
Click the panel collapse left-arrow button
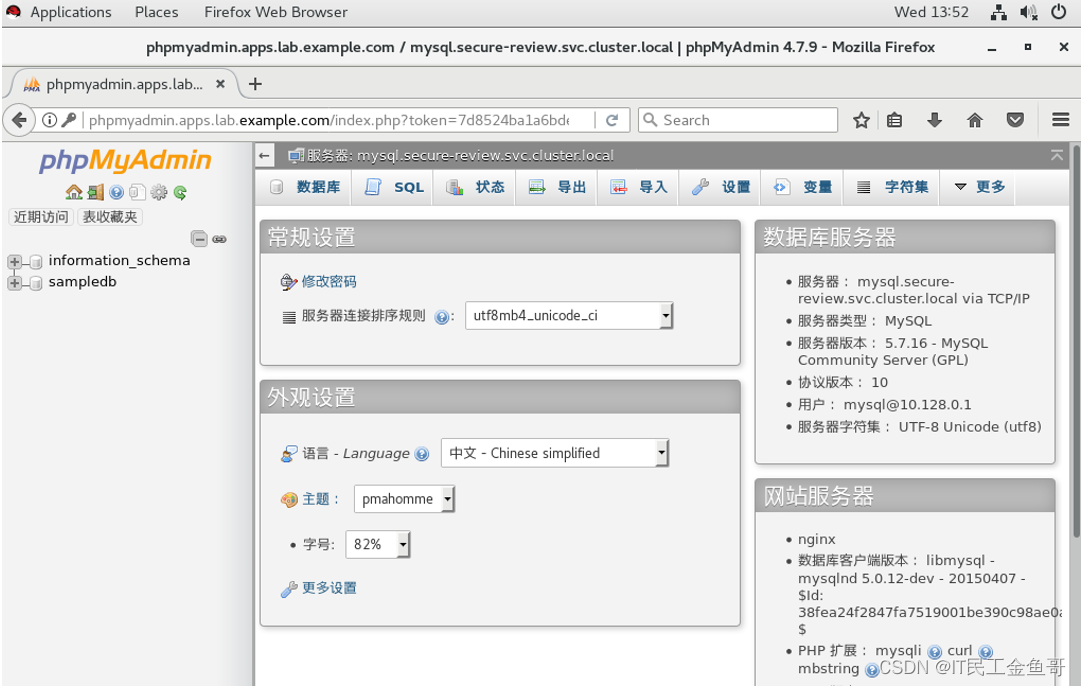pyautogui.click(x=265, y=155)
